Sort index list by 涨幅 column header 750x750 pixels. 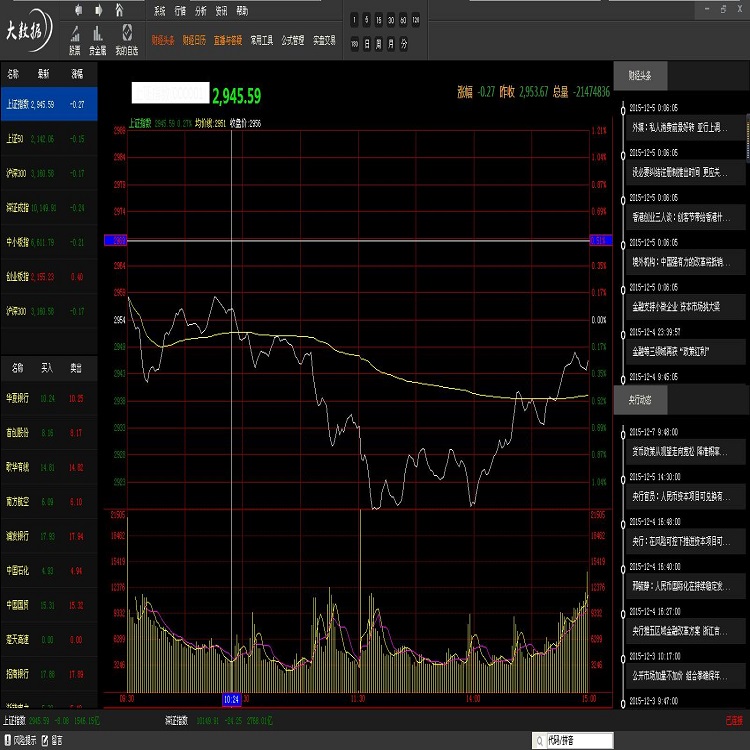(77, 74)
